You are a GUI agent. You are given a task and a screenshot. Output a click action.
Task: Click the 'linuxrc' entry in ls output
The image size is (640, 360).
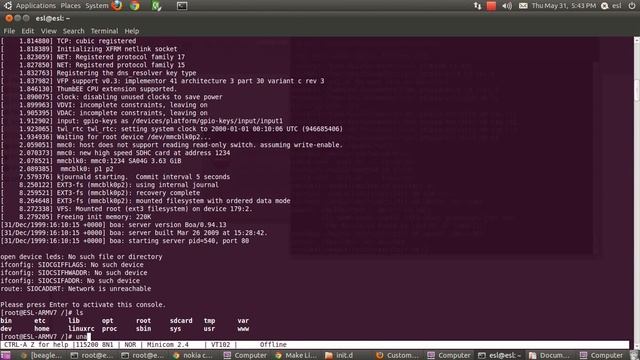tap(81, 329)
